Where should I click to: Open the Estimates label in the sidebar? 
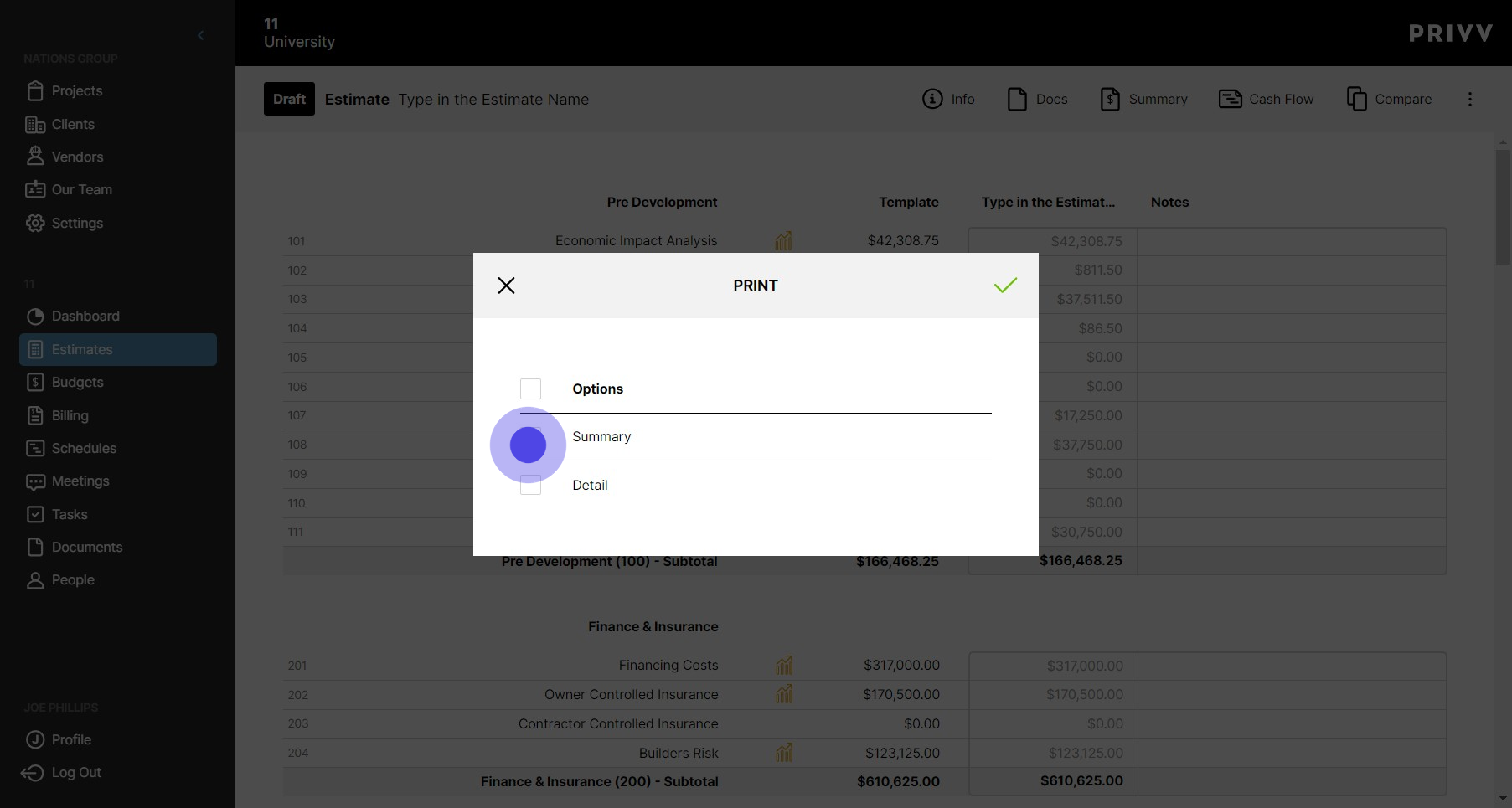click(x=82, y=349)
